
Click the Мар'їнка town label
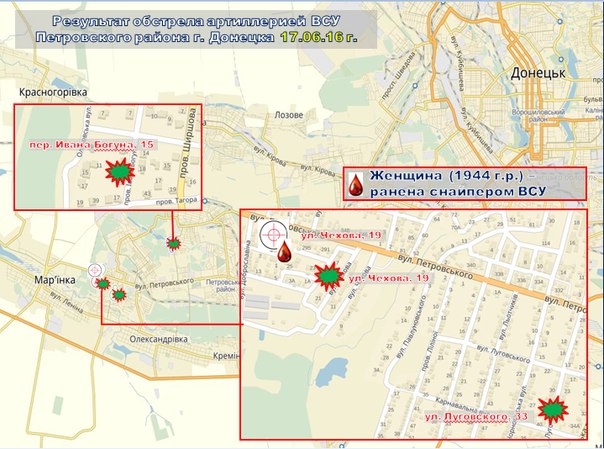55,280
